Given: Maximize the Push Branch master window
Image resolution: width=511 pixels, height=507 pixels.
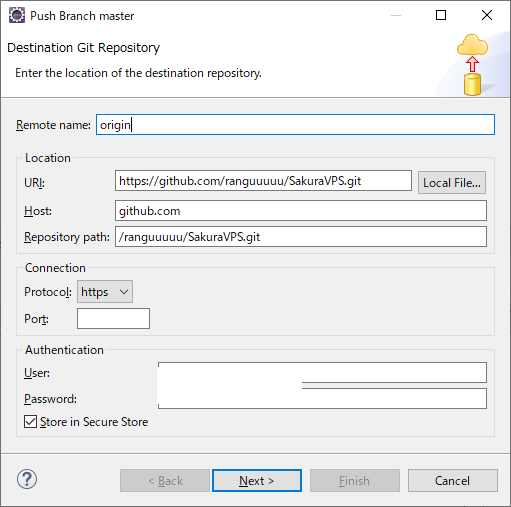Looking at the screenshot, I should pyautogui.click(x=441, y=15).
